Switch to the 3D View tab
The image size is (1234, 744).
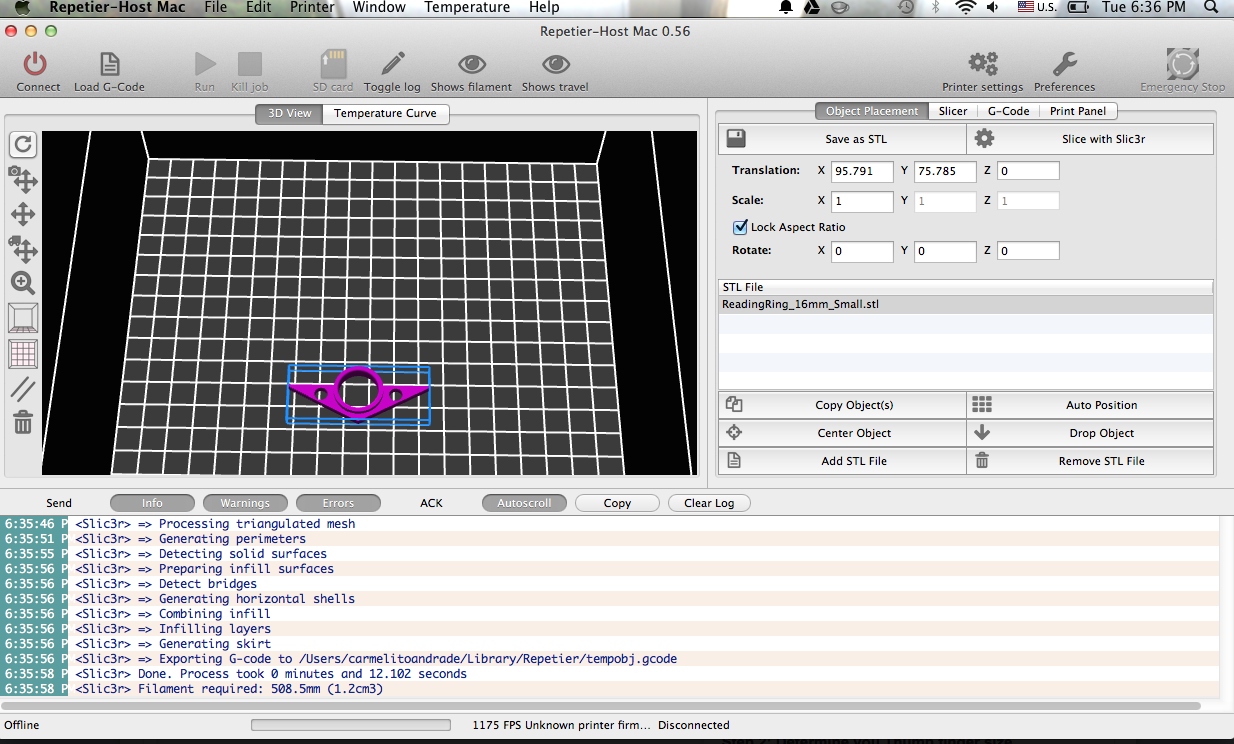[x=290, y=113]
